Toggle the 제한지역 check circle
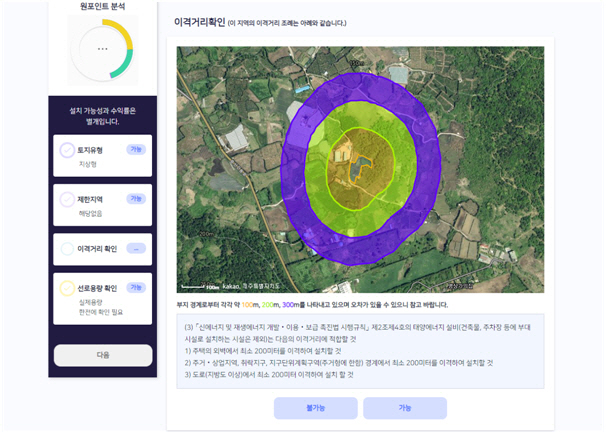 click(x=67, y=199)
